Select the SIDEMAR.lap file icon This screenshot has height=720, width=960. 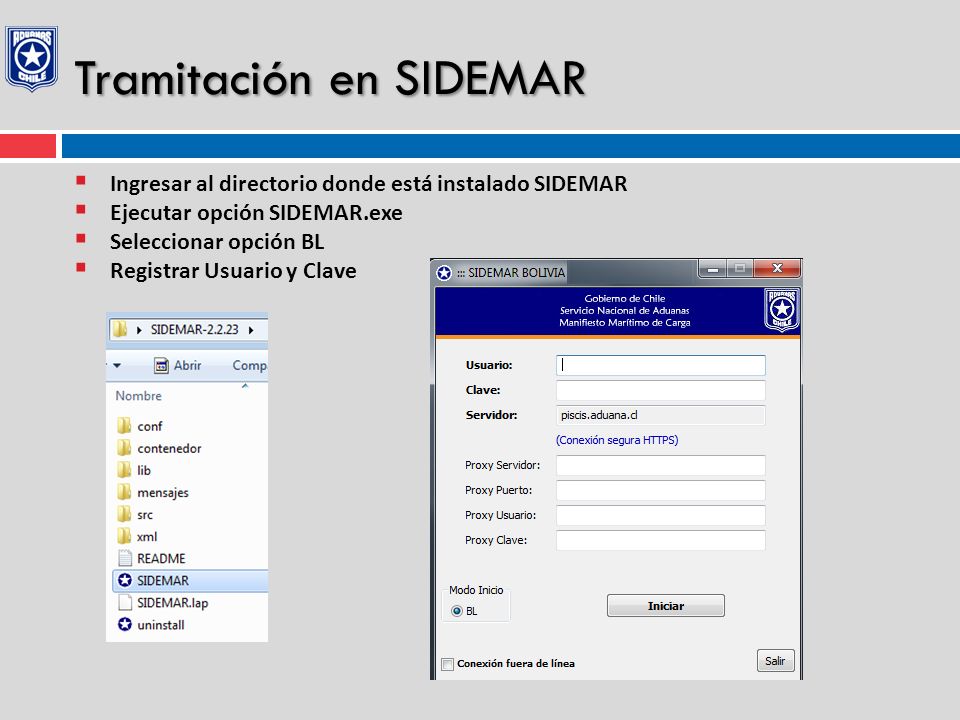[125, 602]
